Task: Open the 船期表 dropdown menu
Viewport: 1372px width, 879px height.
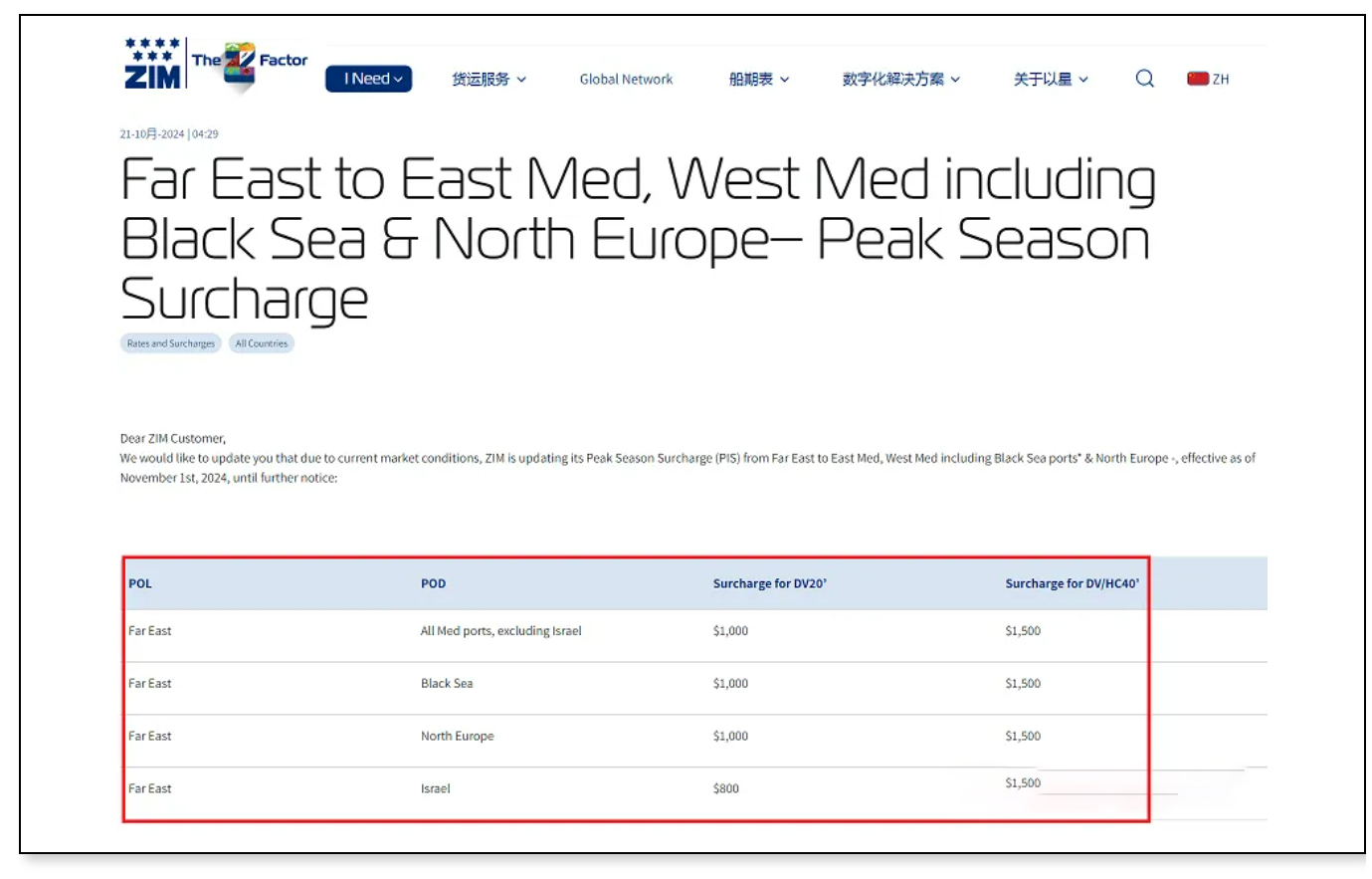Action: [x=759, y=79]
